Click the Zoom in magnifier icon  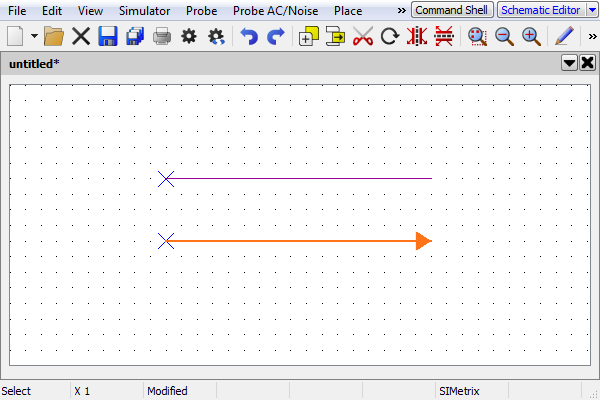tap(531, 37)
